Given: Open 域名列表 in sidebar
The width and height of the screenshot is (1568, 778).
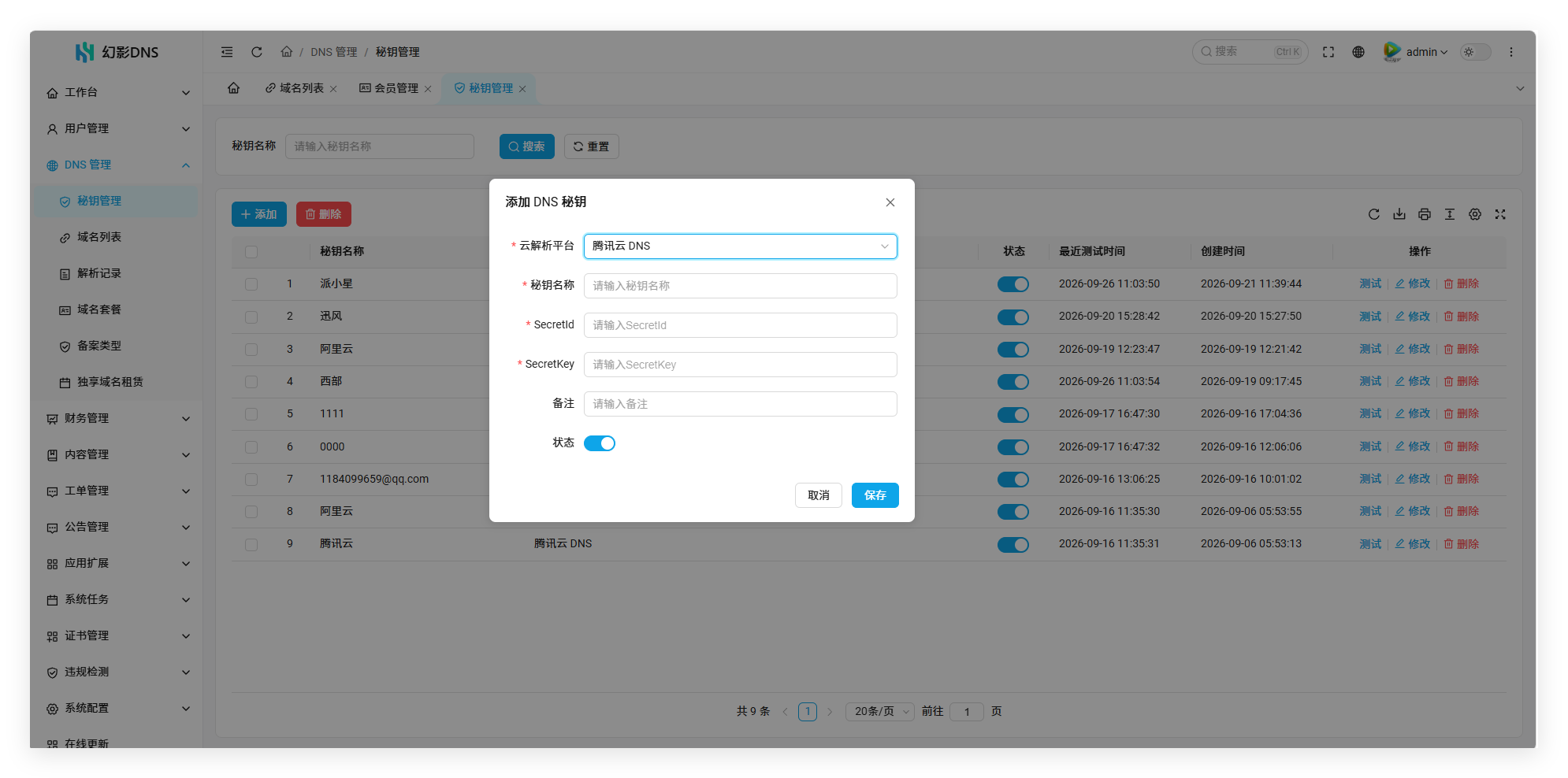Looking at the screenshot, I should [117, 237].
